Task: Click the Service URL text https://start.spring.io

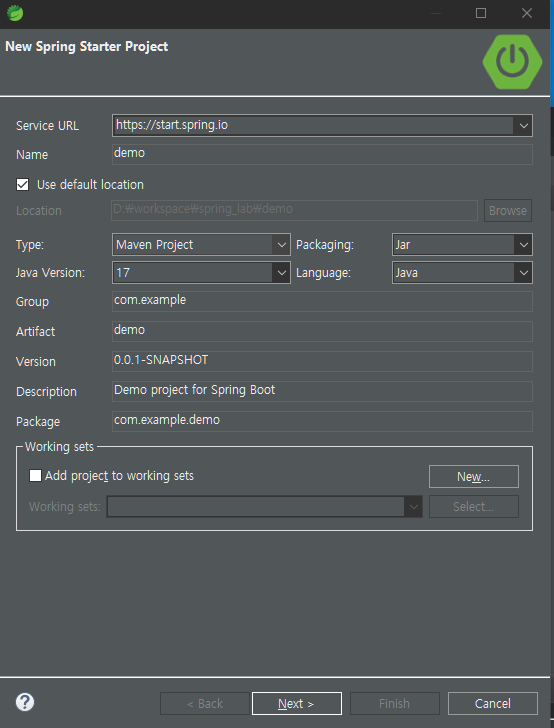Action: click(x=172, y=125)
